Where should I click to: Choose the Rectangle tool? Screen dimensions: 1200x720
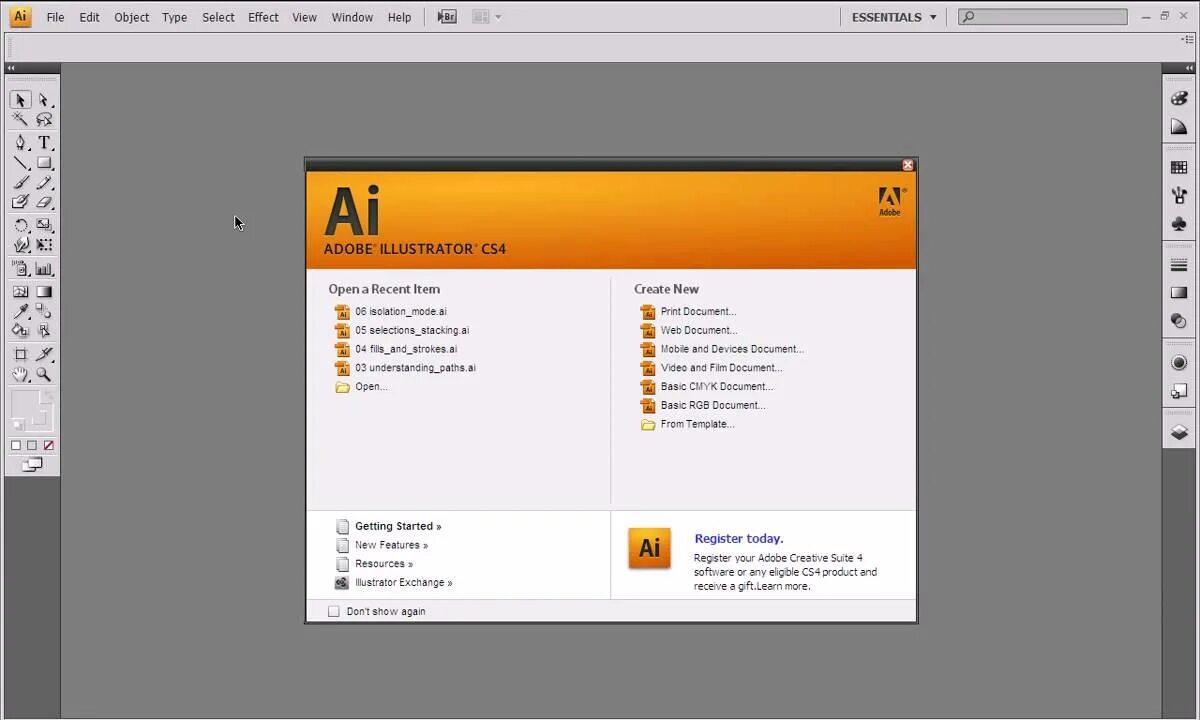click(x=44, y=163)
